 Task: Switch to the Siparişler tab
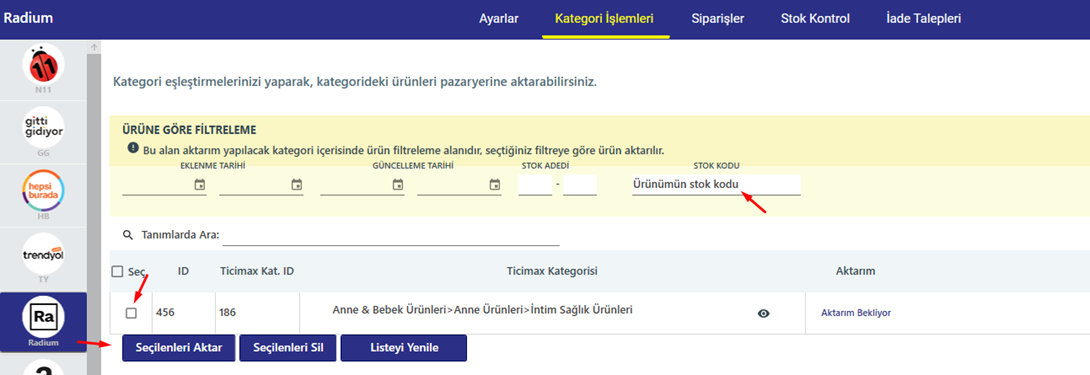(x=718, y=19)
